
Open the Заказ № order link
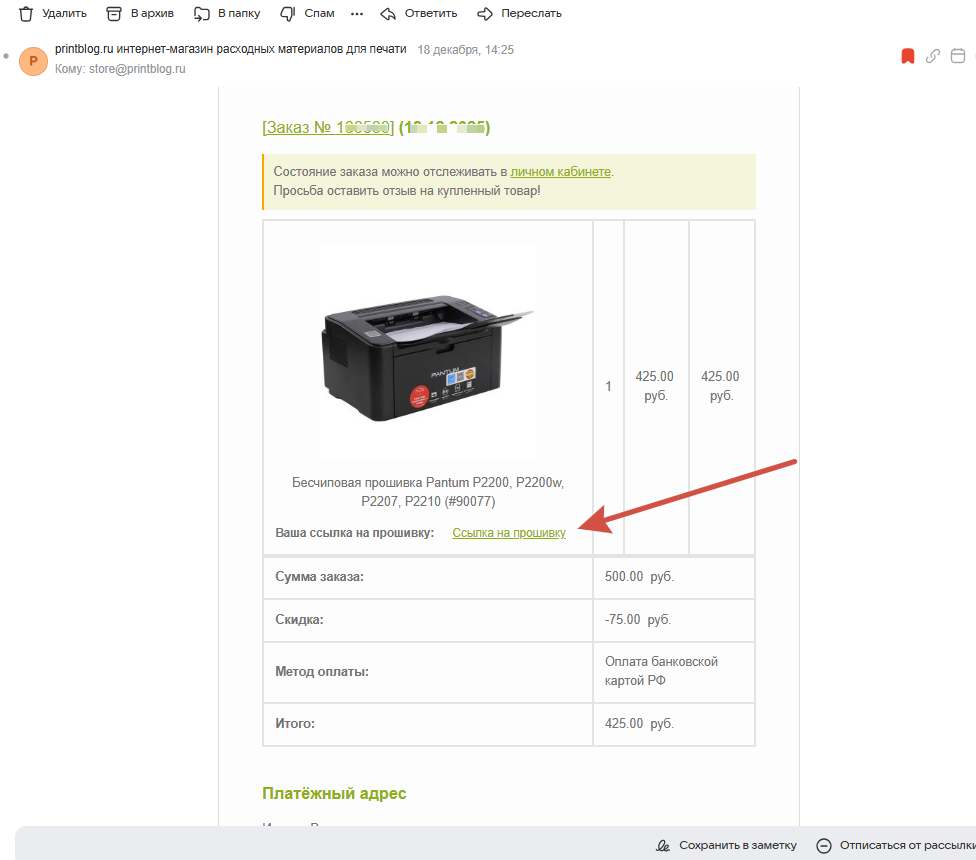tap(328, 127)
